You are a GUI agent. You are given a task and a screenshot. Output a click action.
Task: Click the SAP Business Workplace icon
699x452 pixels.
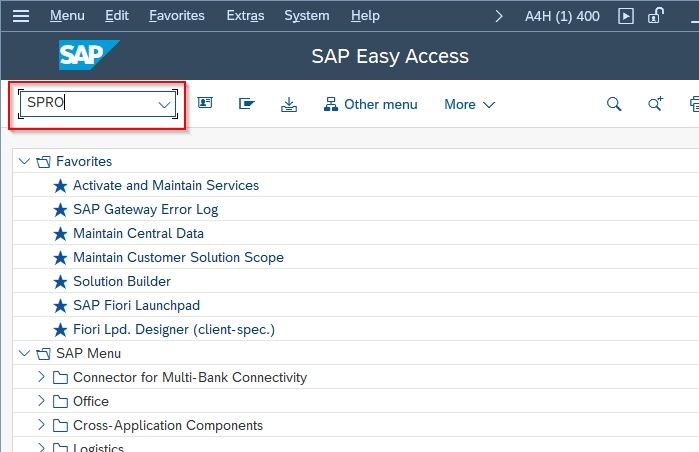click(x=205, y=103)
